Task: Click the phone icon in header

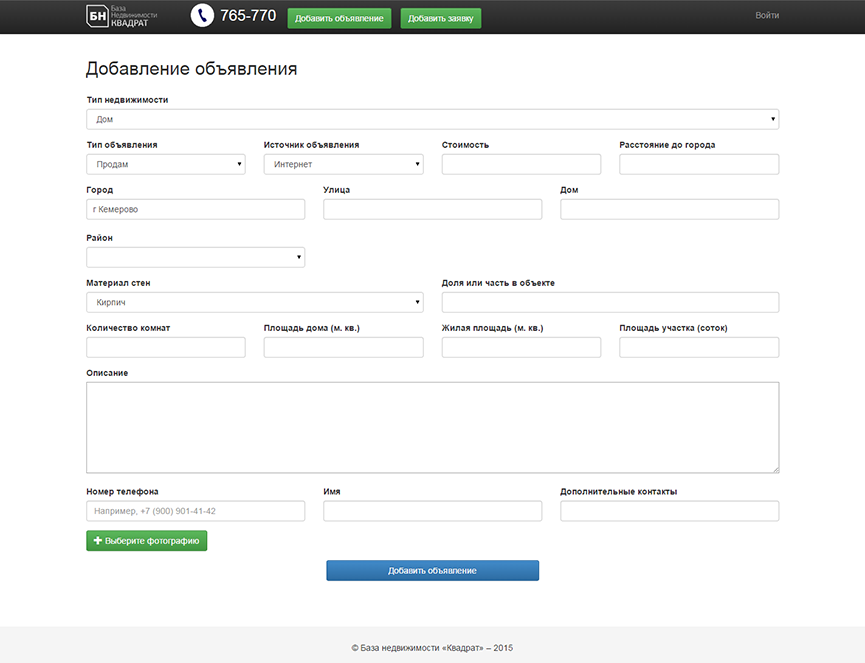Action: pyautogui.click(x=202, y=15)
